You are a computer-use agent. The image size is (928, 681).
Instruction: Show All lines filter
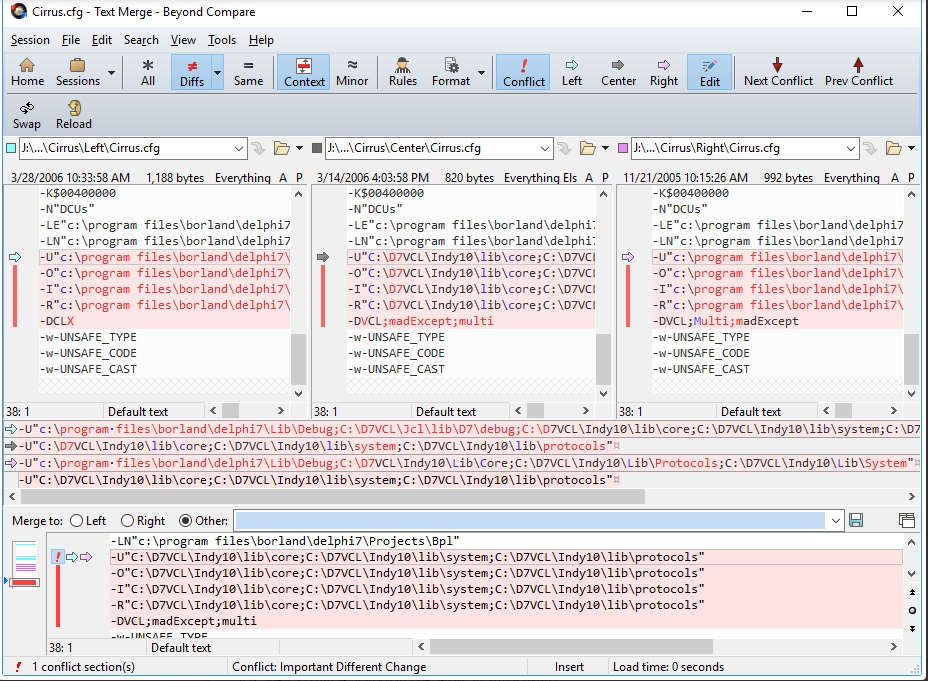[148, 72]
